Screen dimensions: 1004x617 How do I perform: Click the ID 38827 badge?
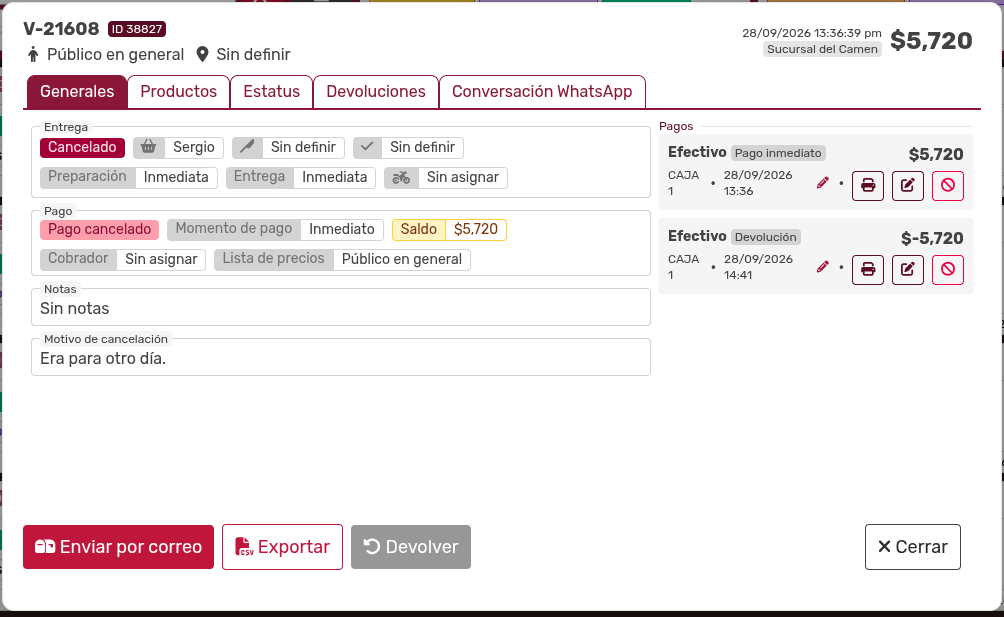point(137,29)
